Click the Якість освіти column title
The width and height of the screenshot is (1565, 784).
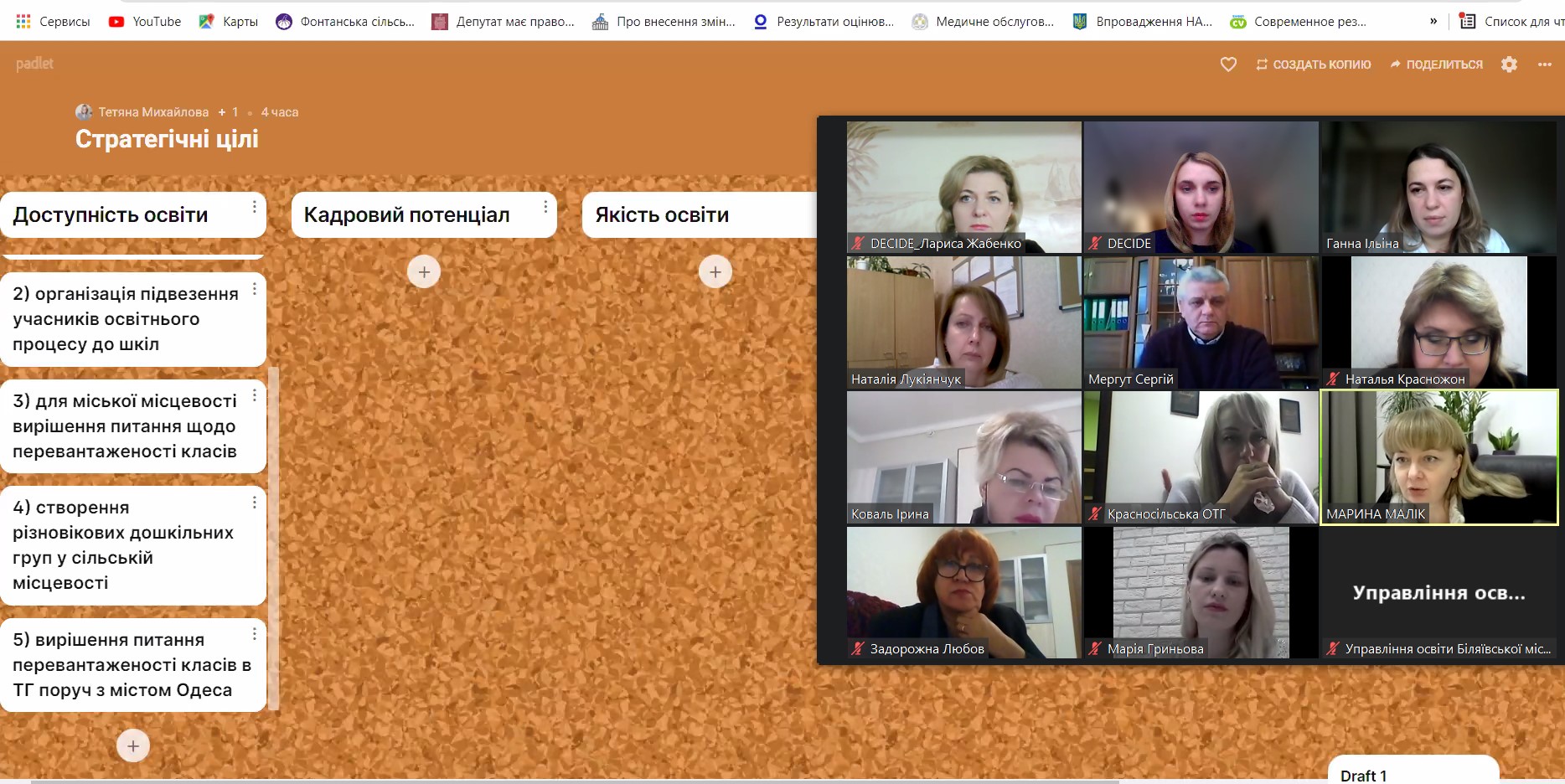tap(662, 215)
